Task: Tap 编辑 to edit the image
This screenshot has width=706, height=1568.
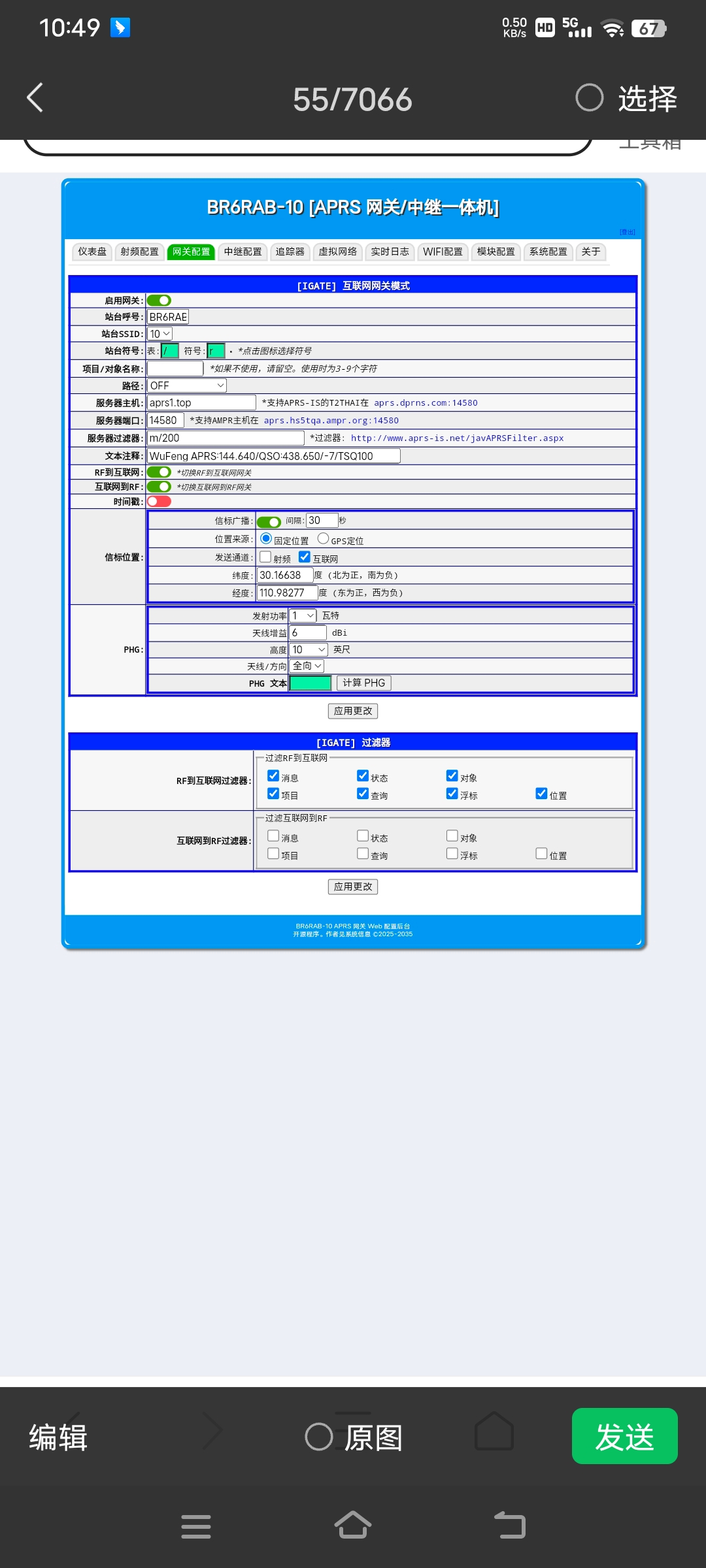Action: [x=58, y=1437]
